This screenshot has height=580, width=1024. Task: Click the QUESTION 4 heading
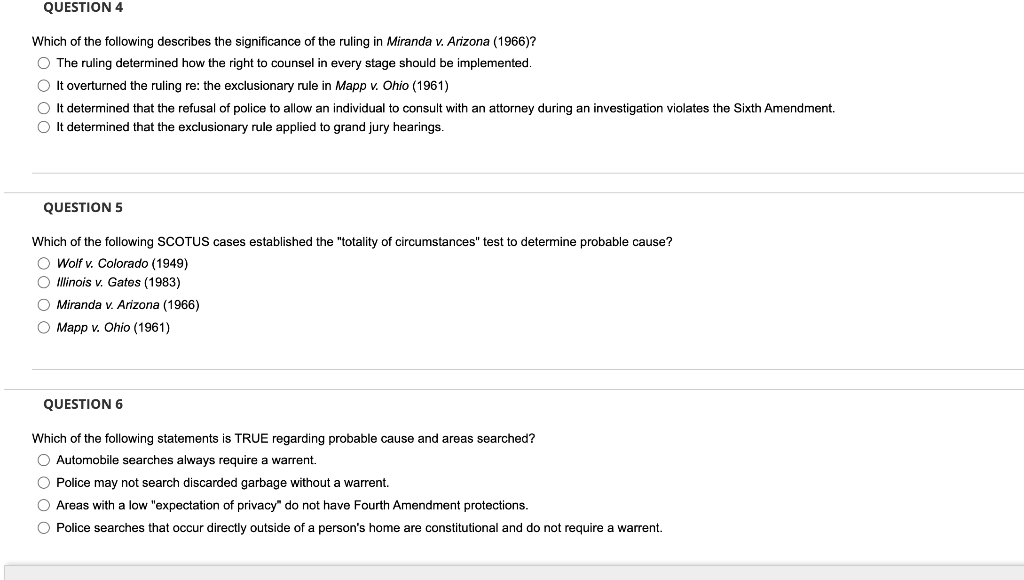tap(81, 8)
